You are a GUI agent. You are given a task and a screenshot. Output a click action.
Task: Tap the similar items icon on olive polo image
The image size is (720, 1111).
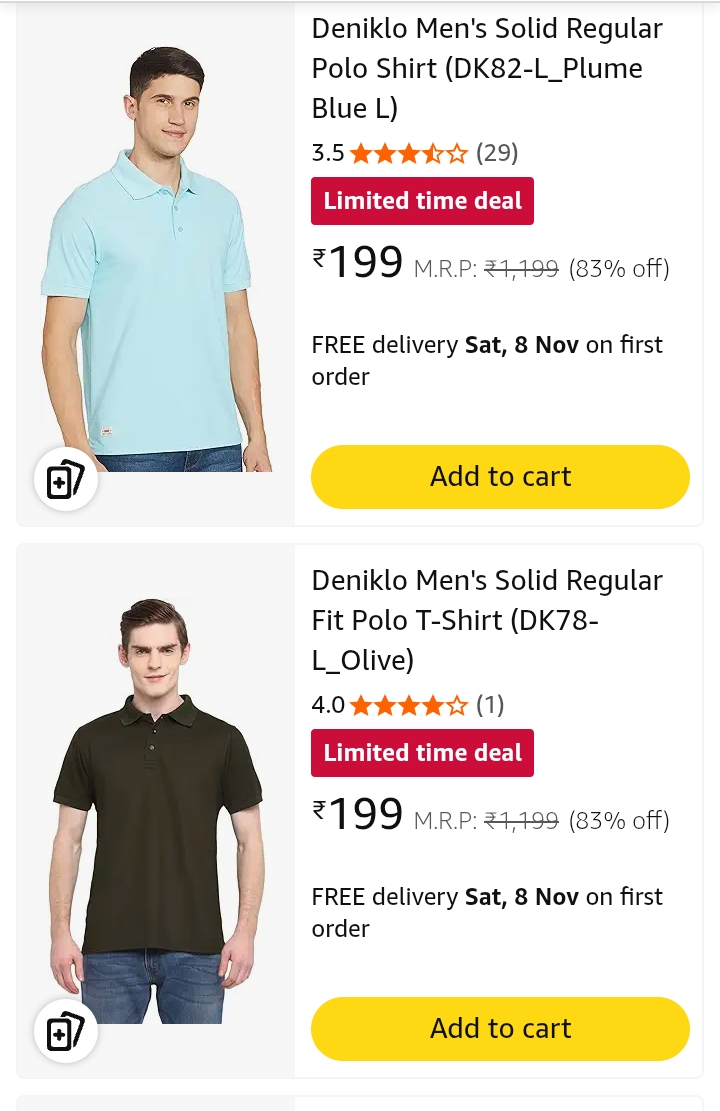(65, 1031)
